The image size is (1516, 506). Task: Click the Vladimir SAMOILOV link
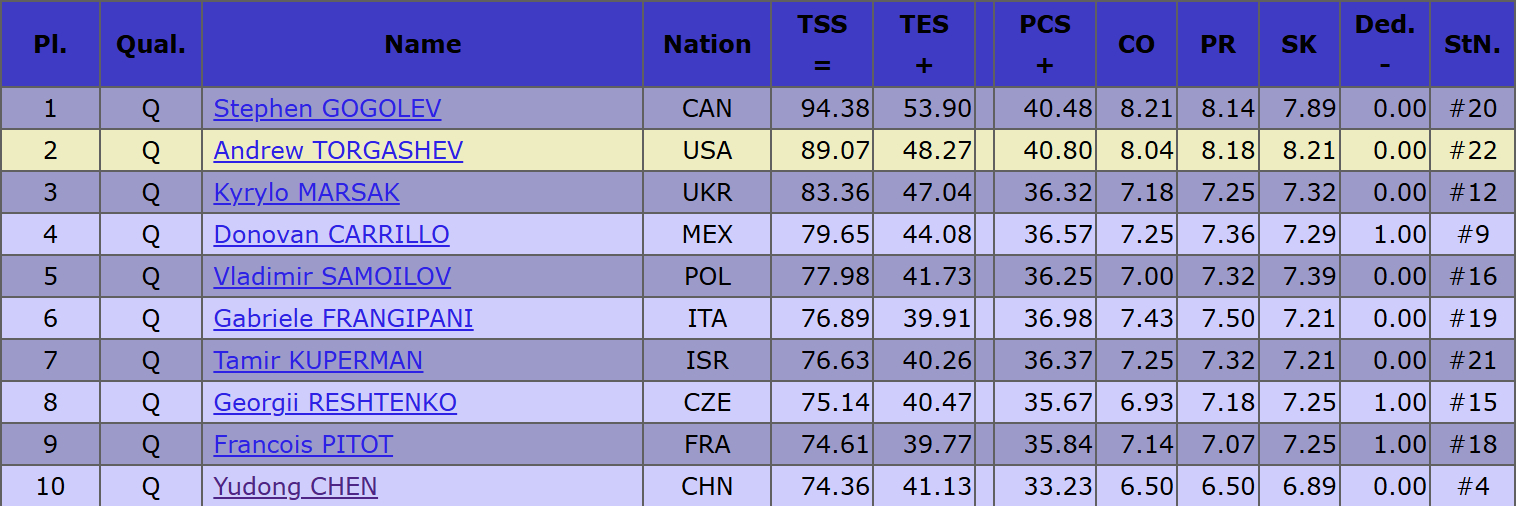coord(332,276)
